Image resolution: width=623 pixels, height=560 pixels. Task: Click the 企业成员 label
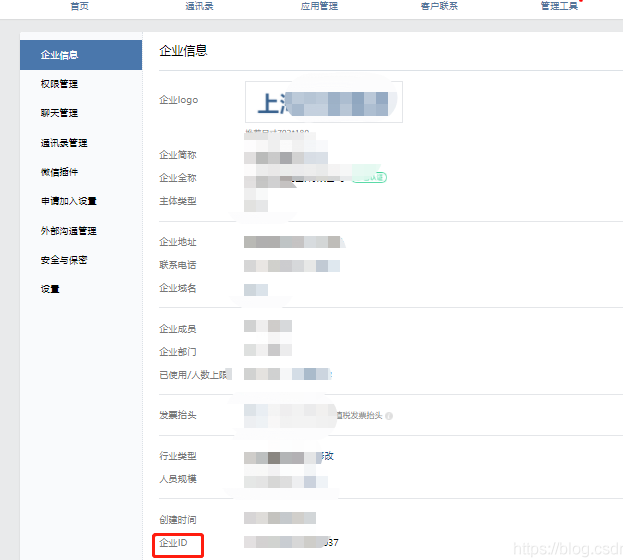click(x=178, y=329)
